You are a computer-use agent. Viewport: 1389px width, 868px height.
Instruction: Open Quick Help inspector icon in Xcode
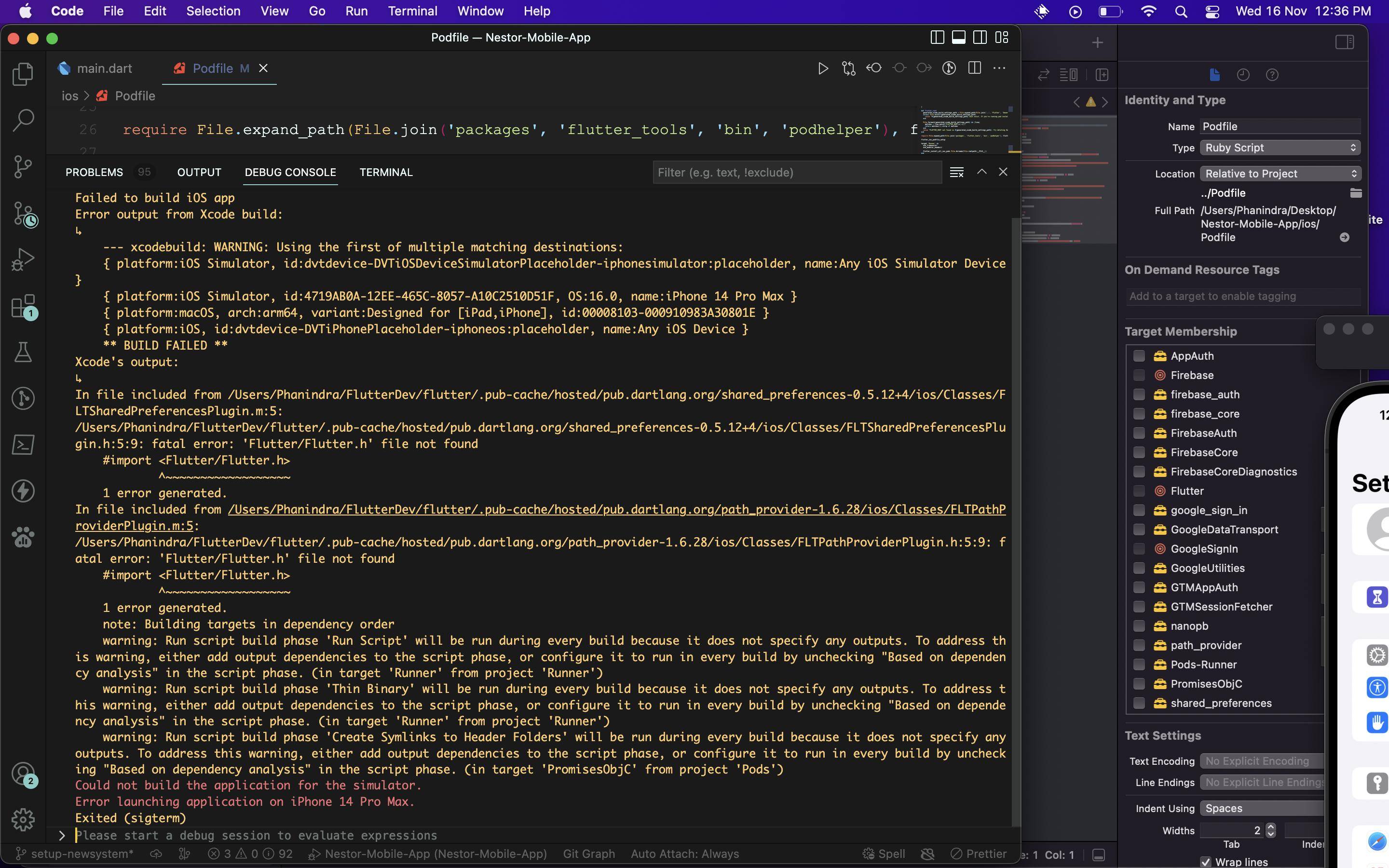point(1272,75)
